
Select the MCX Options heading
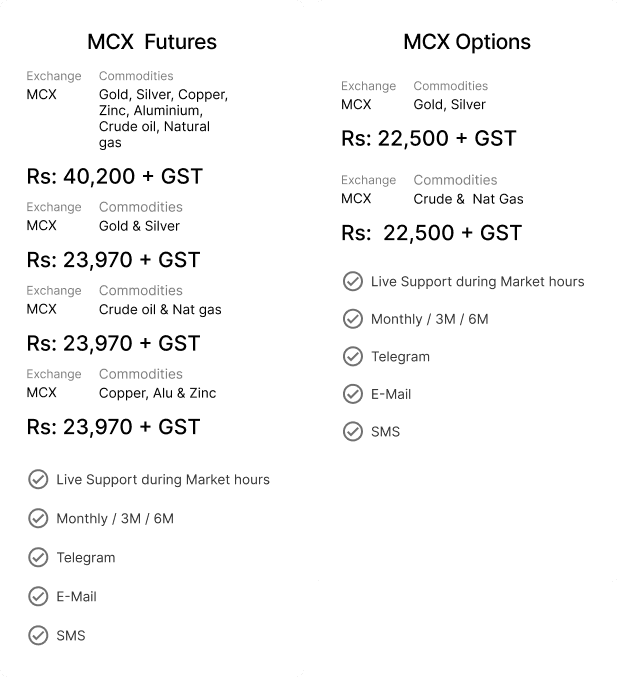[x=467, y=42]
